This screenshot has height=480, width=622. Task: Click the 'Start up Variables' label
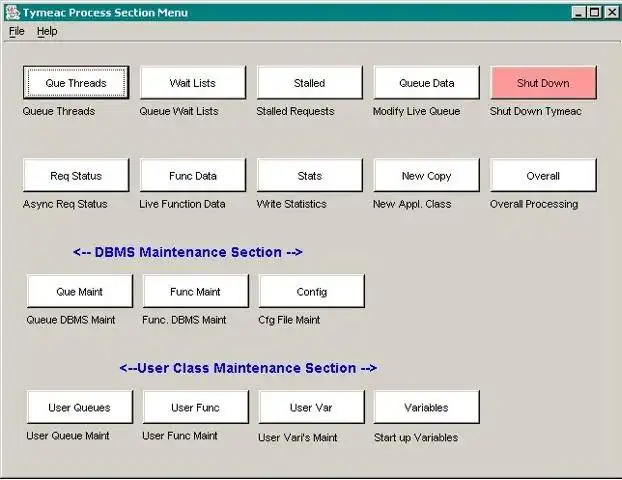416,438
